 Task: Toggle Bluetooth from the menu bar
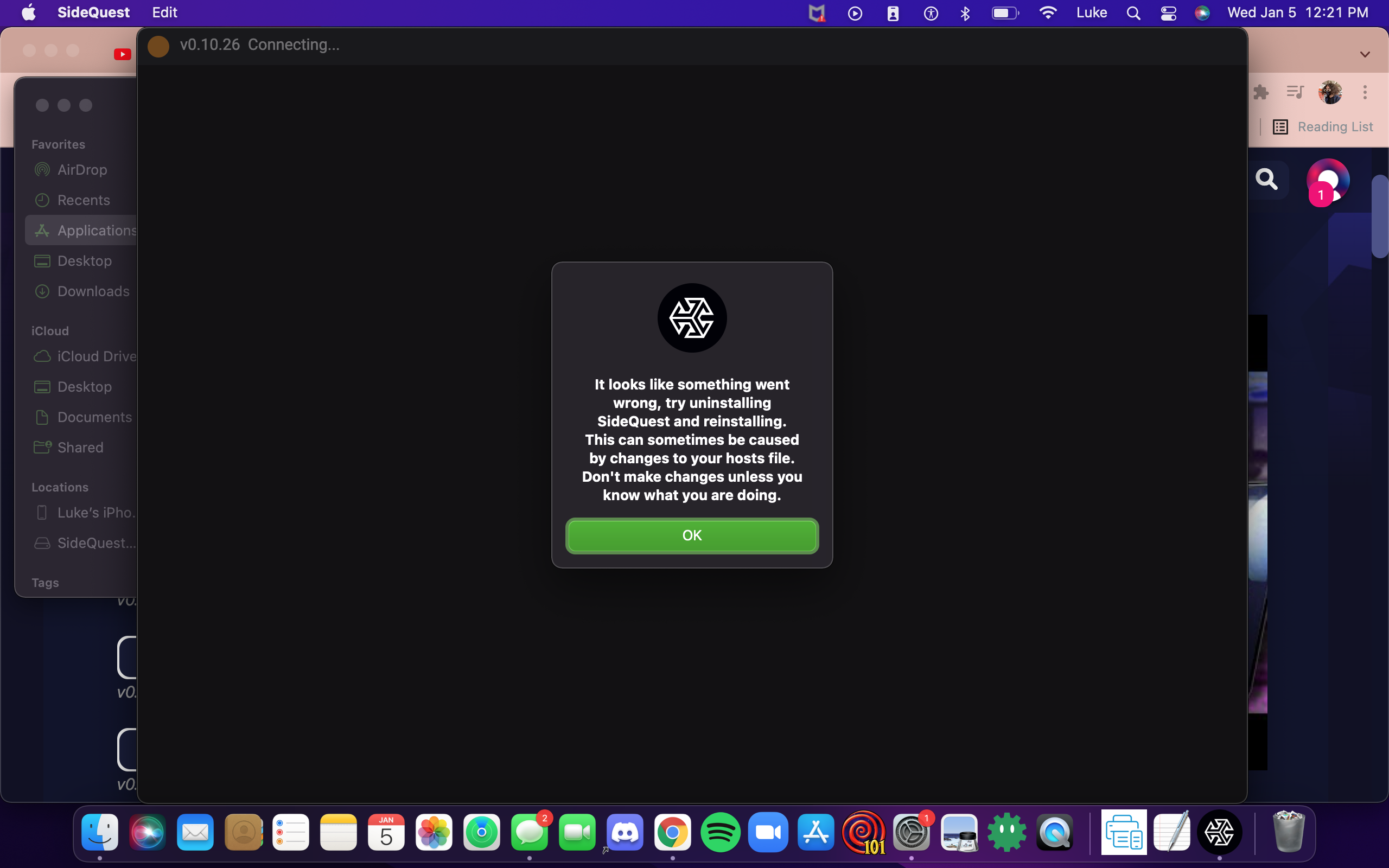[965, 12]
